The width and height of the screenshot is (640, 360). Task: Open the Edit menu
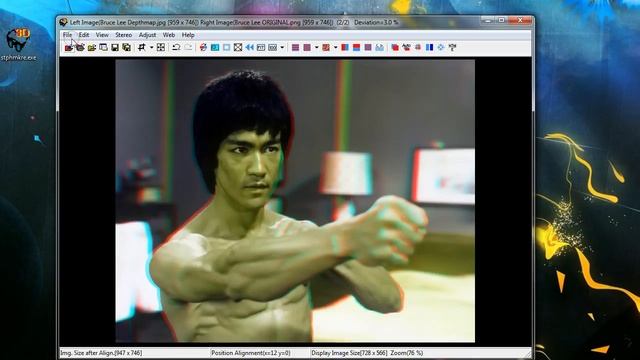coord(84,35)
